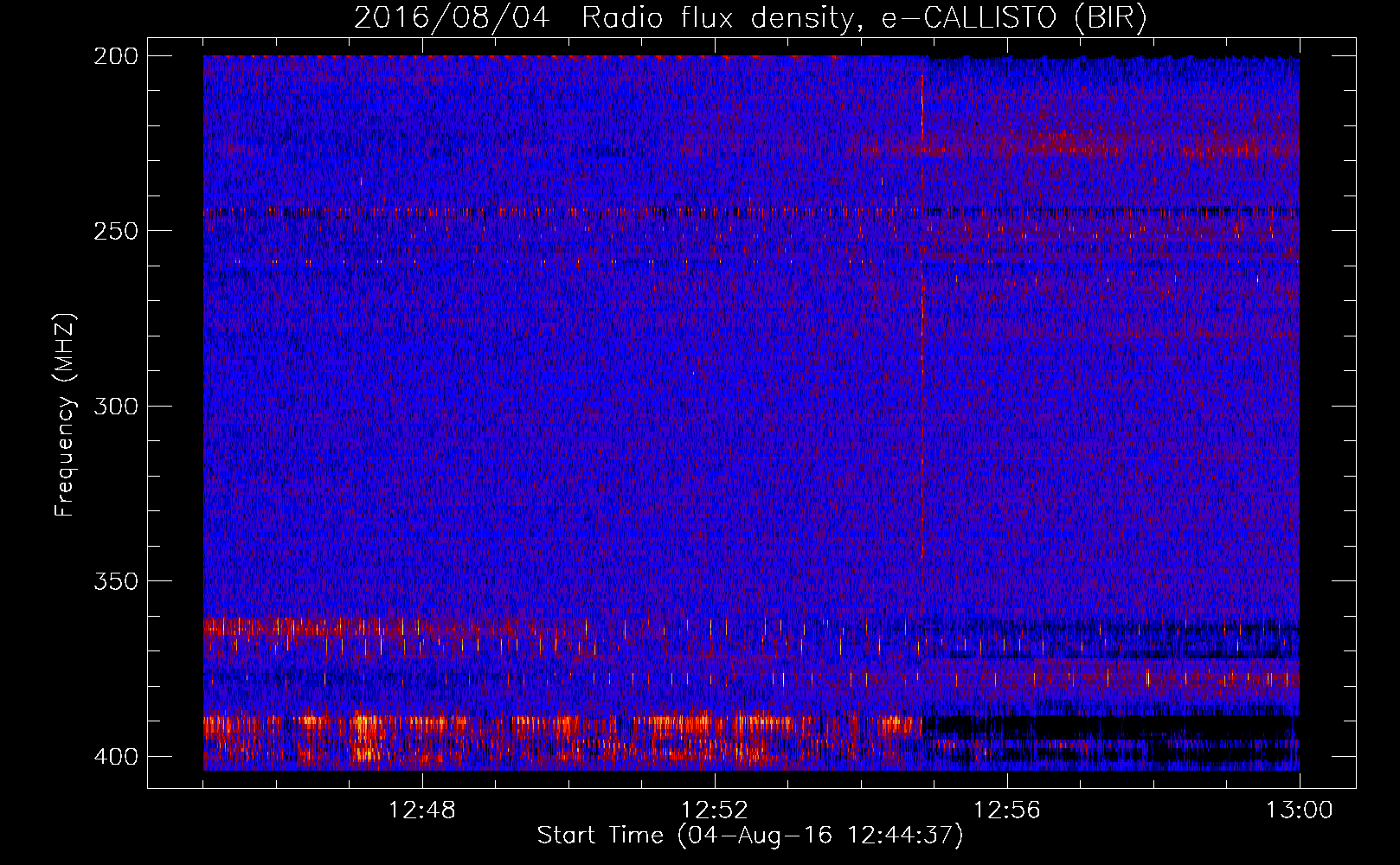
Task: Click the "Frequency (MHZ)" y-axis label
Action: [x=66, y=414]
